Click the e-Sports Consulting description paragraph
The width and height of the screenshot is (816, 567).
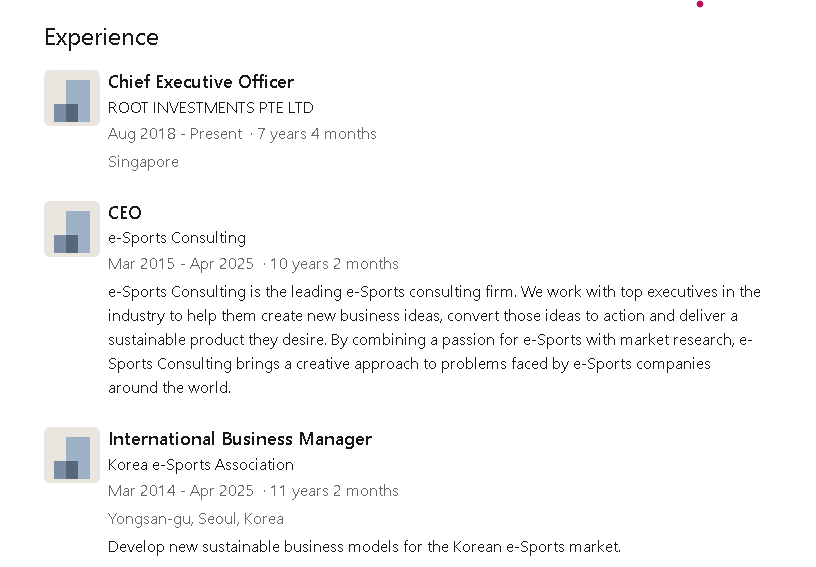pos(434,340)
